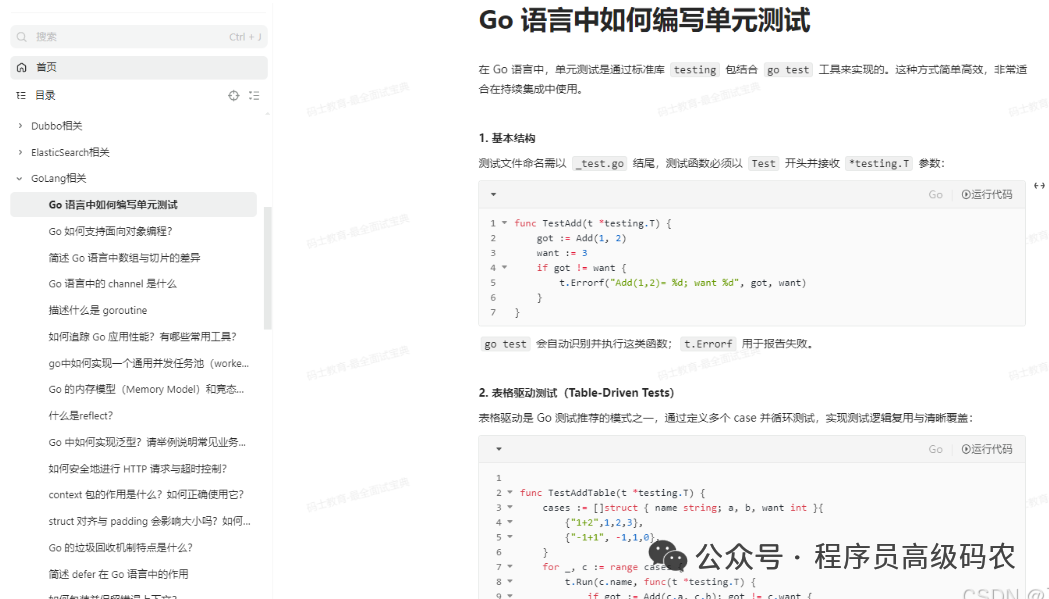Viewport: 1049px width, 599px height.
Task: Open Go 的垃圾回收机制特点是什么?
Action: 120,547
